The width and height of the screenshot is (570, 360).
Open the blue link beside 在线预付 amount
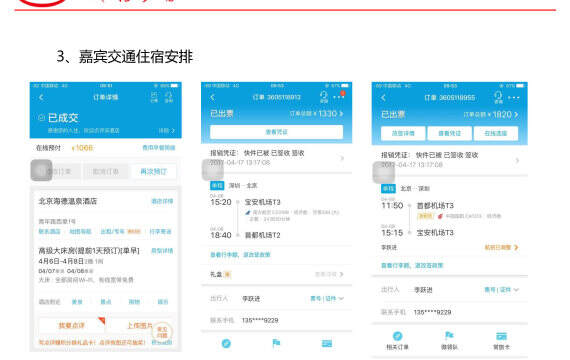[158, 148]
